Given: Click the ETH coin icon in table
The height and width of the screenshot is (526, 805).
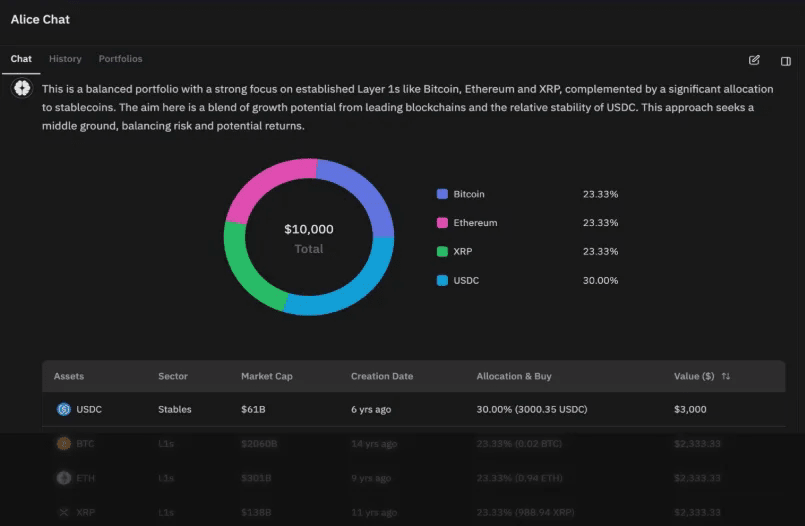Looking at the screenshot, I should [64, 478].
